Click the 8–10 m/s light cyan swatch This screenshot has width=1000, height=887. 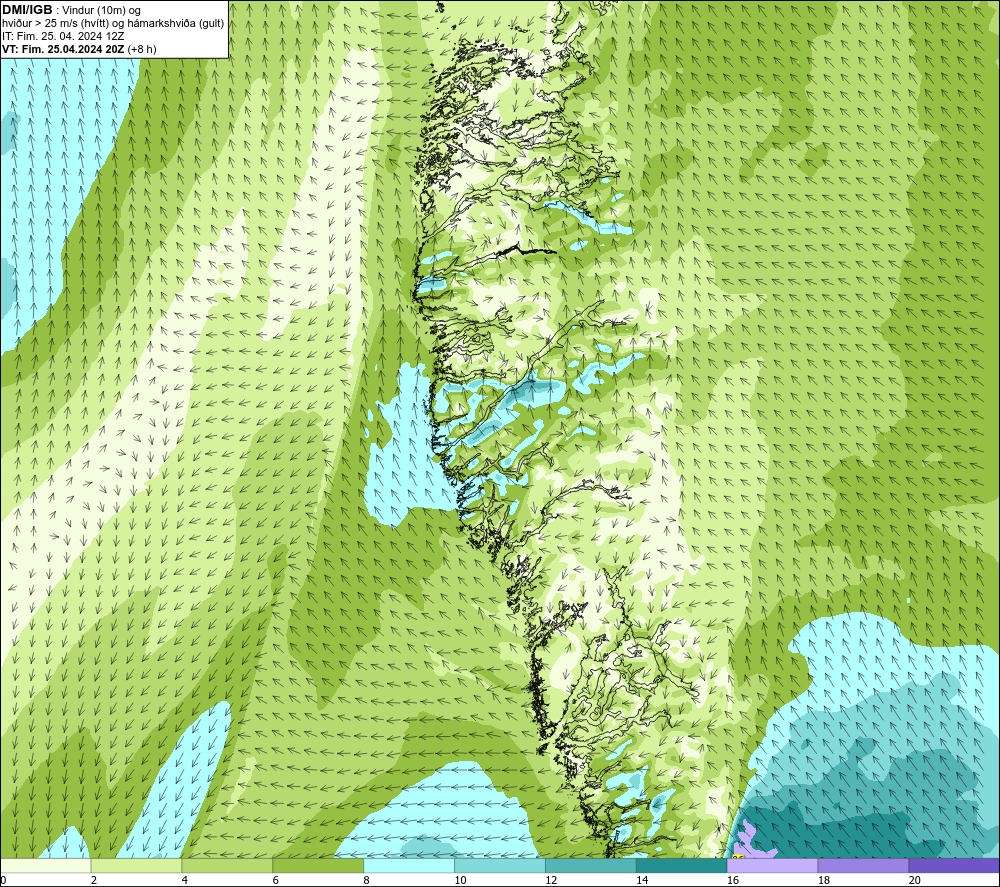pyautogui.click(x=409, y=865)
